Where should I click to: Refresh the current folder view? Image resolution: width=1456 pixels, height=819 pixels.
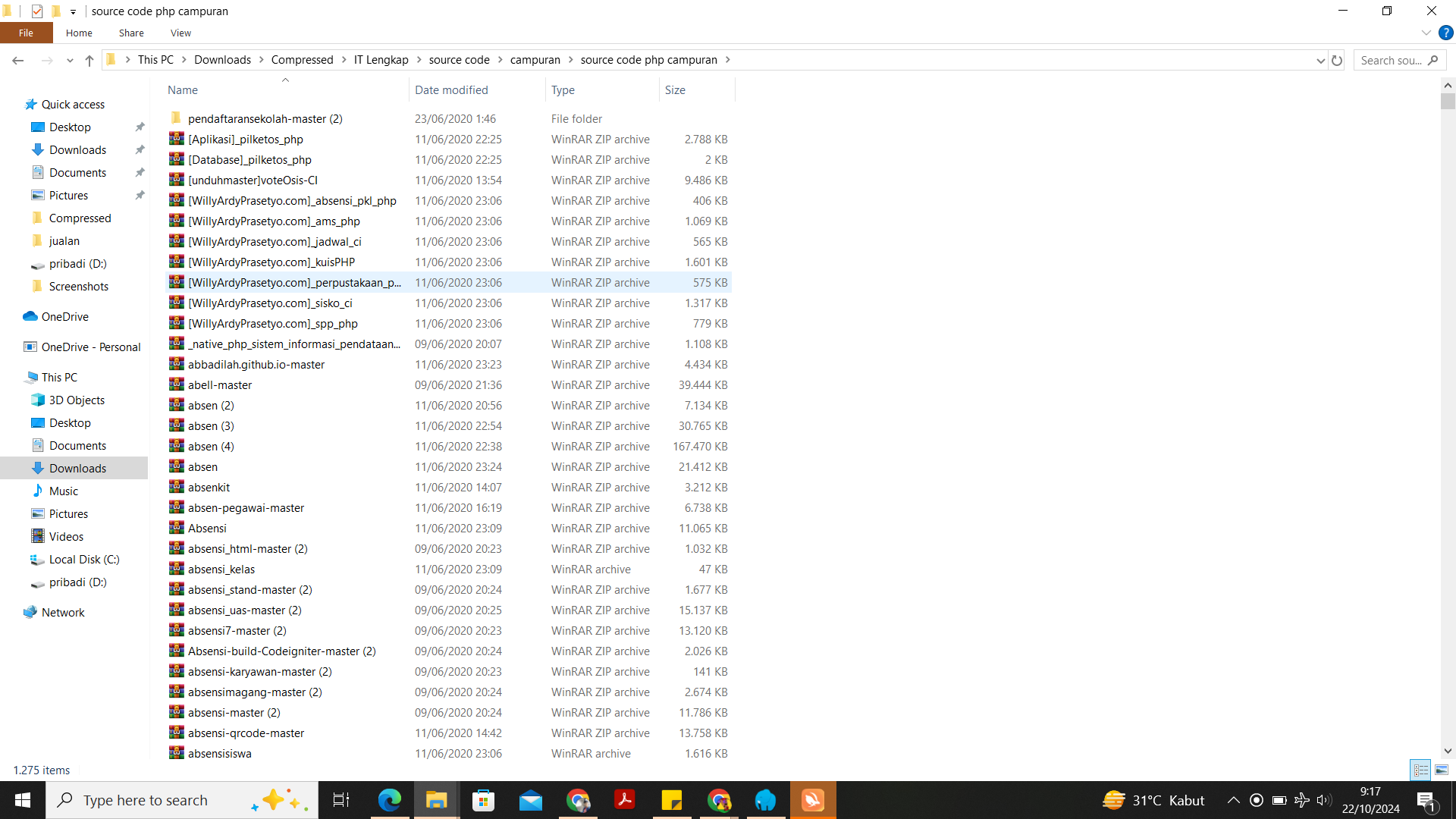tap(1337, 61)
